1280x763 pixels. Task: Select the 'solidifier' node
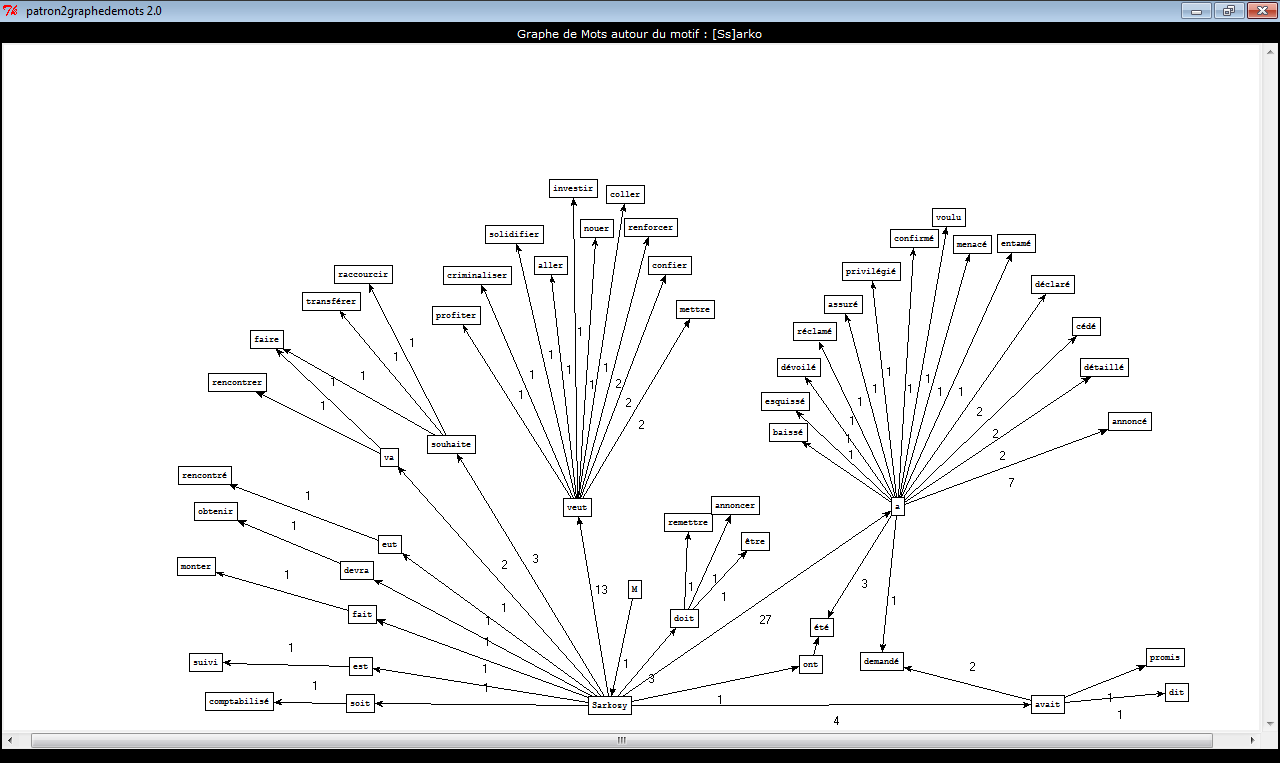pyautogui.click(x=515, y=234)
